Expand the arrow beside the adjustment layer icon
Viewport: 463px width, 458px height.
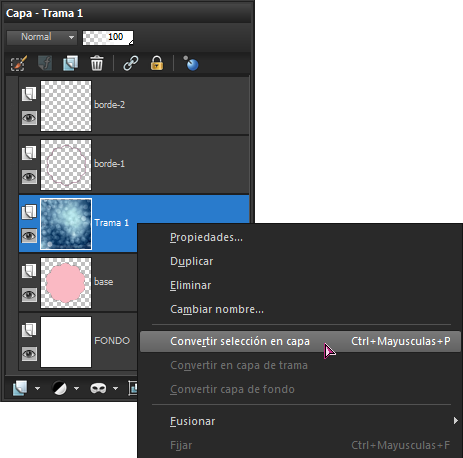point(77,388)
